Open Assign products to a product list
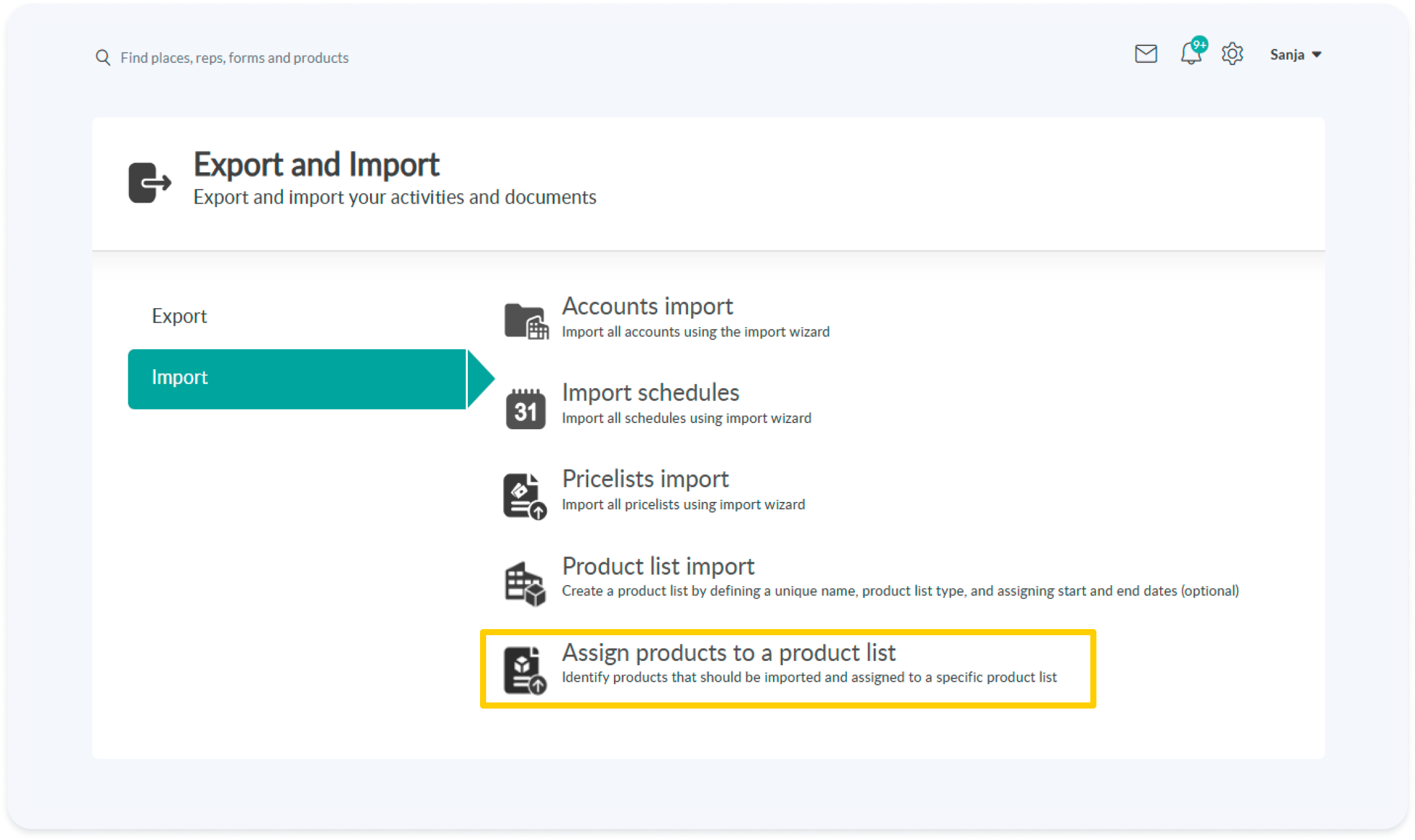1415x840 pixels. tap(728, 653)
